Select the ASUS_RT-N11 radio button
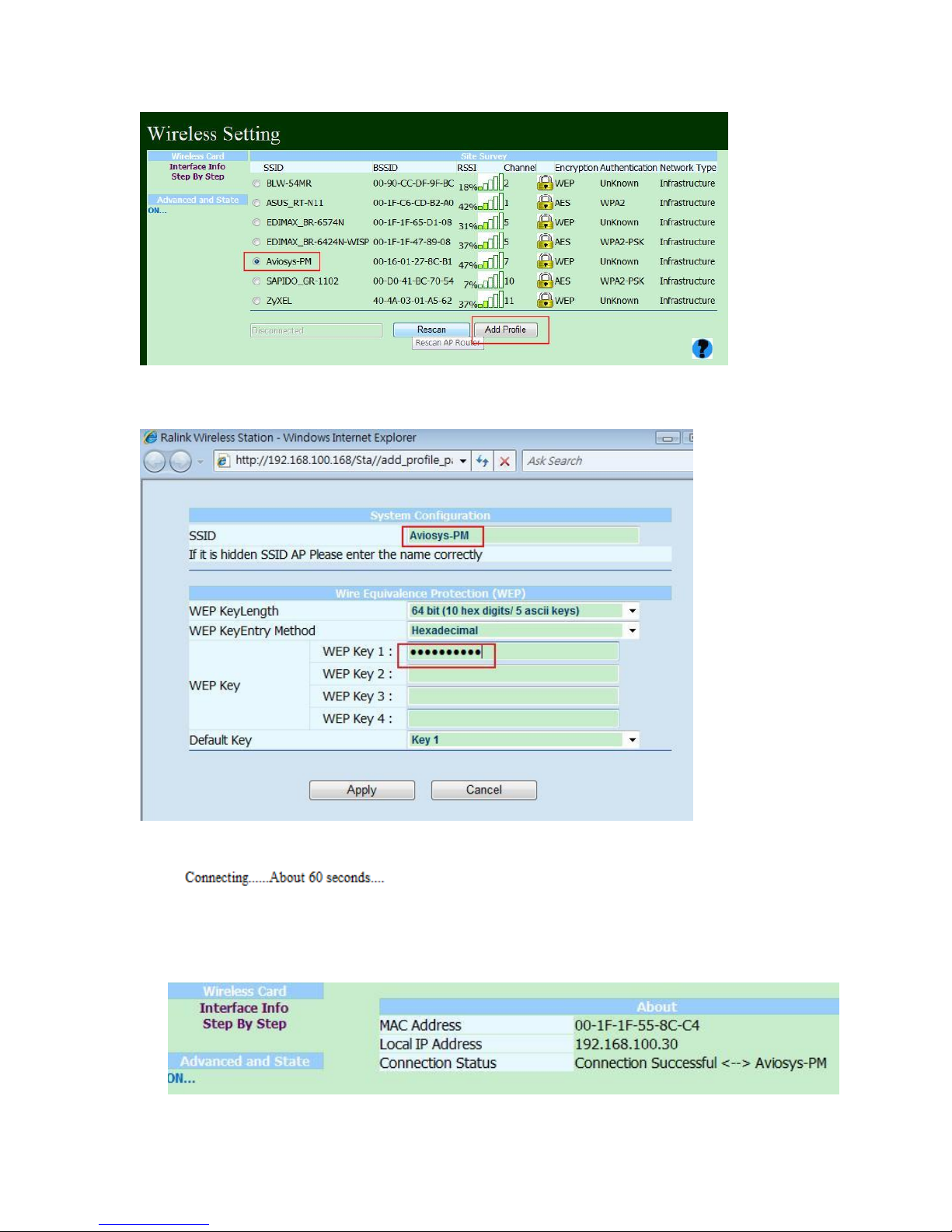The height and width of the screenshot is (1232, 952). 256,203
